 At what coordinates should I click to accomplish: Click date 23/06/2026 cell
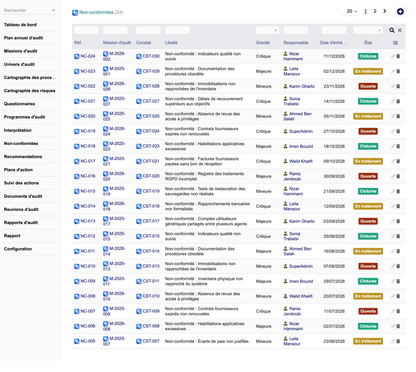pyautogui.click(x=334, y=341)
